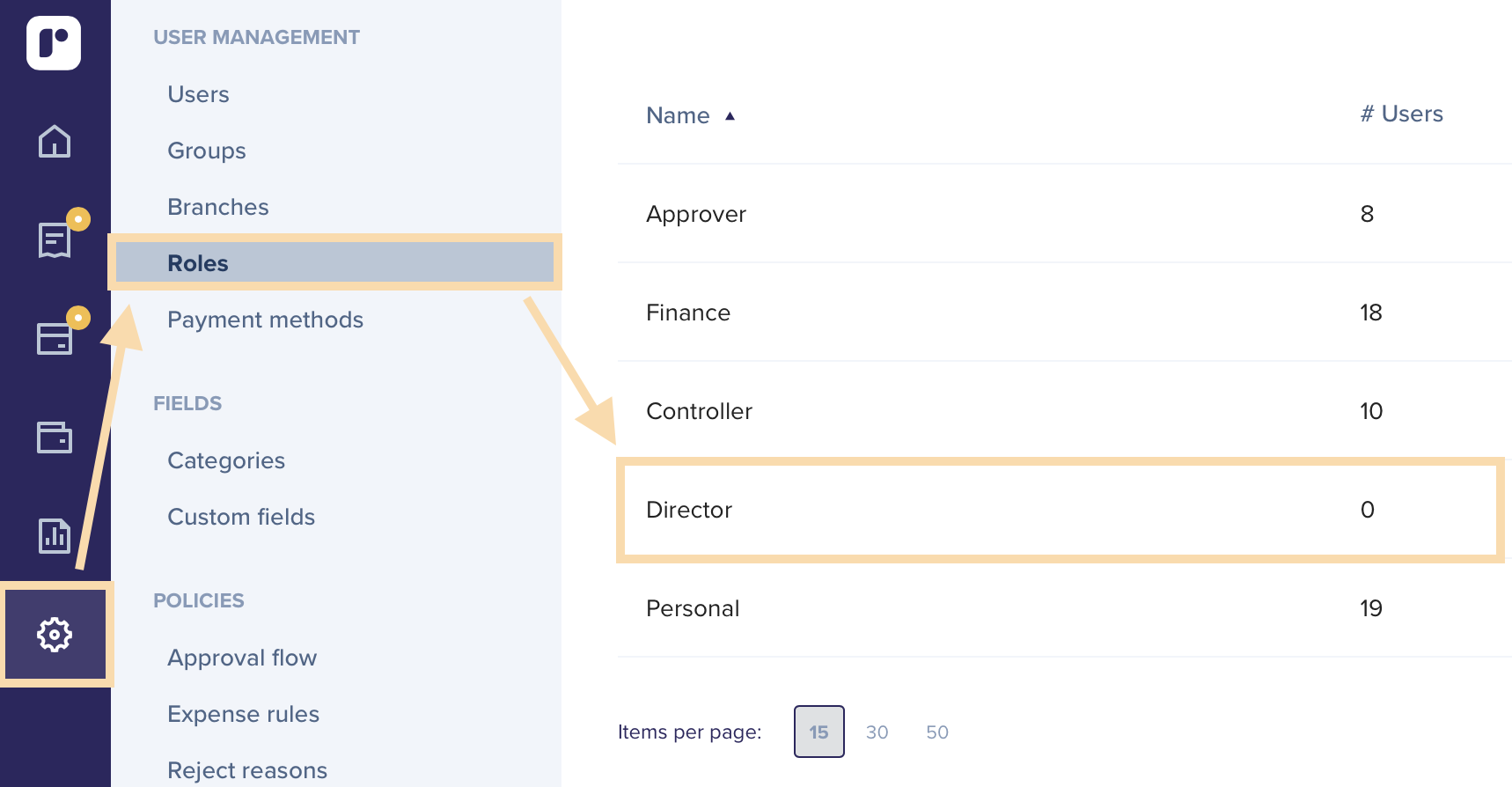Open Branches settings page
1512x787 pixels.
click(x=218, y=207)
